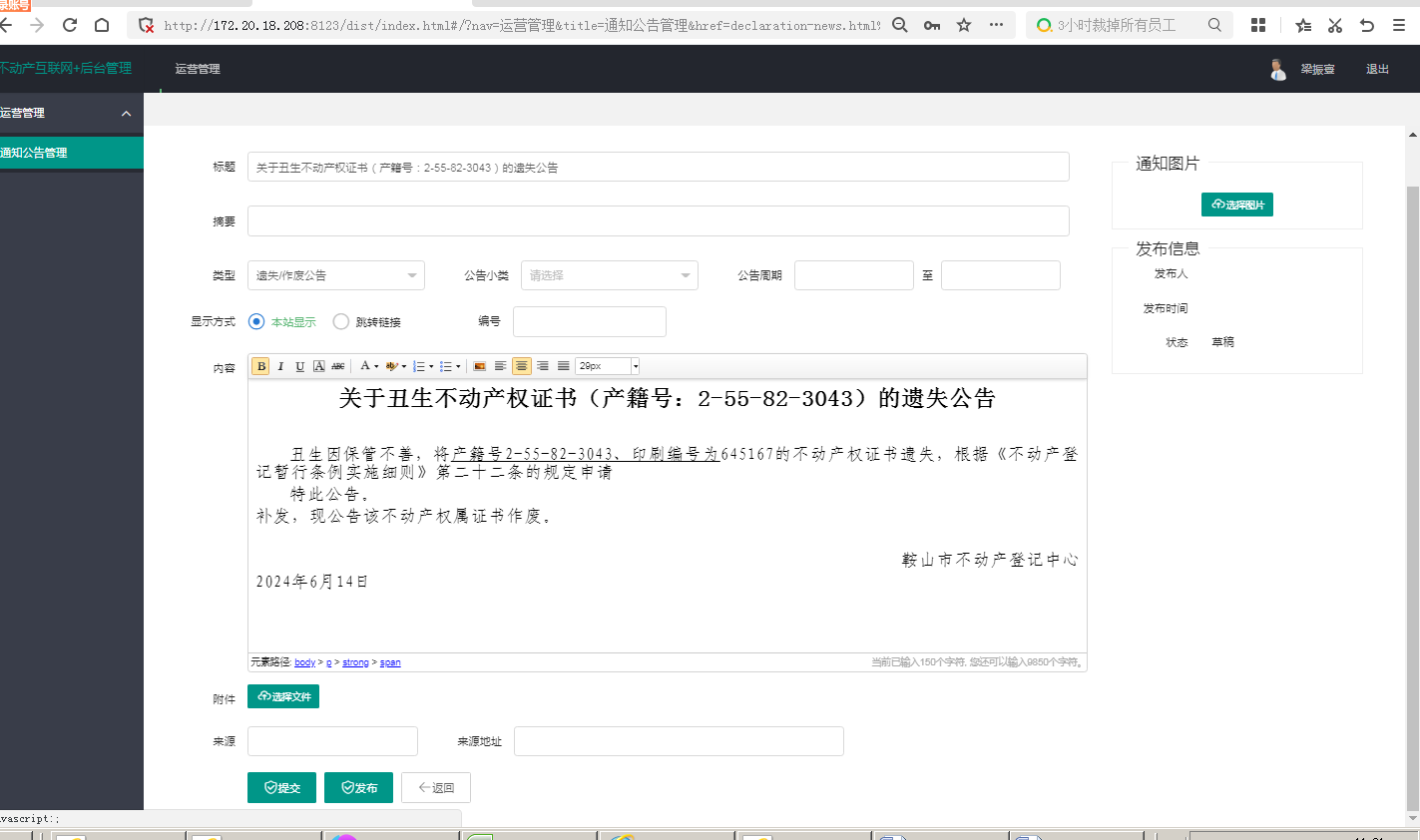Click the browser apps grid icon

coord(1258,25)
